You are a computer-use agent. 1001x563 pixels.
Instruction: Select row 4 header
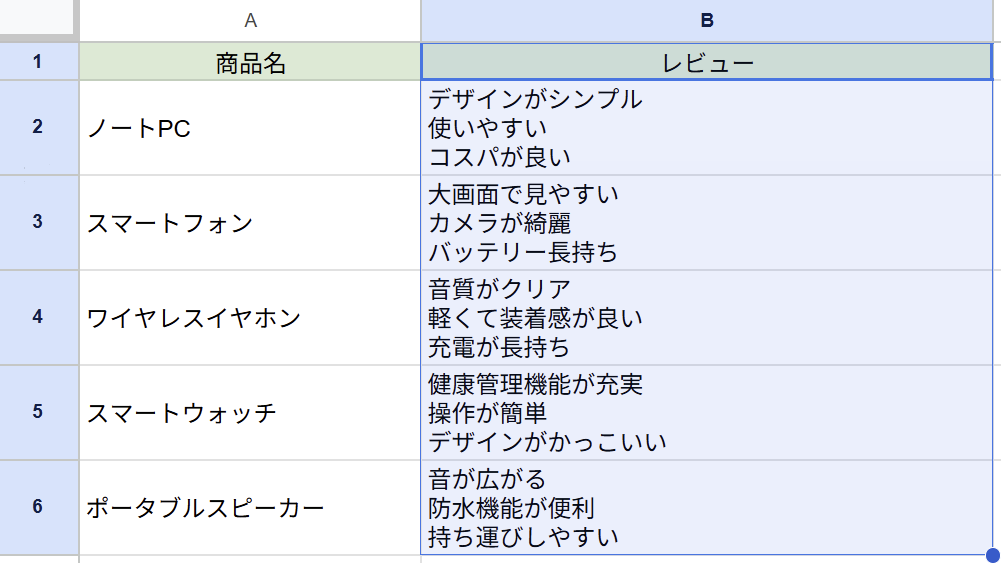[x=38, y=317]
